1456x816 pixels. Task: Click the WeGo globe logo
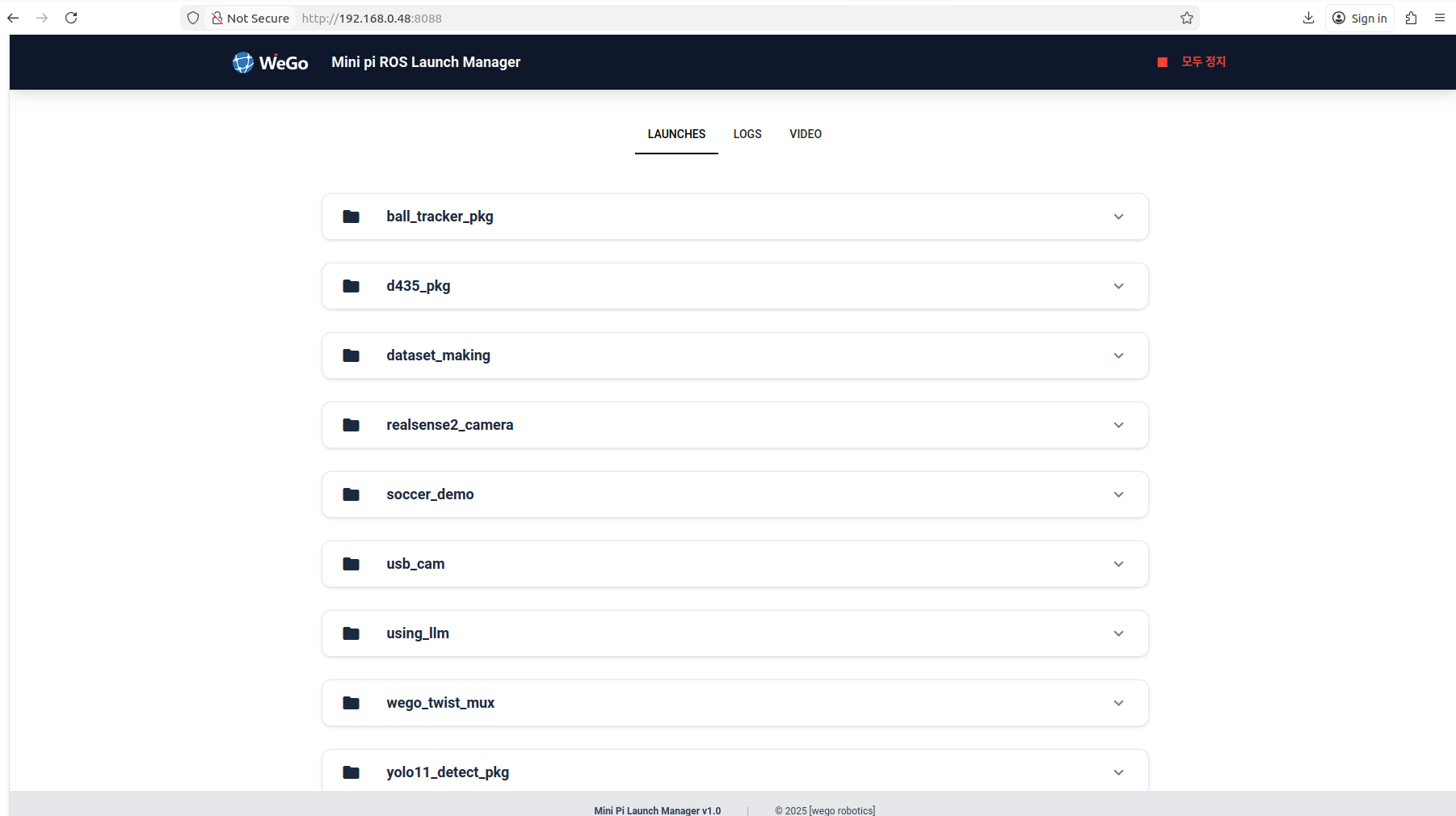[x=243, y=62]
